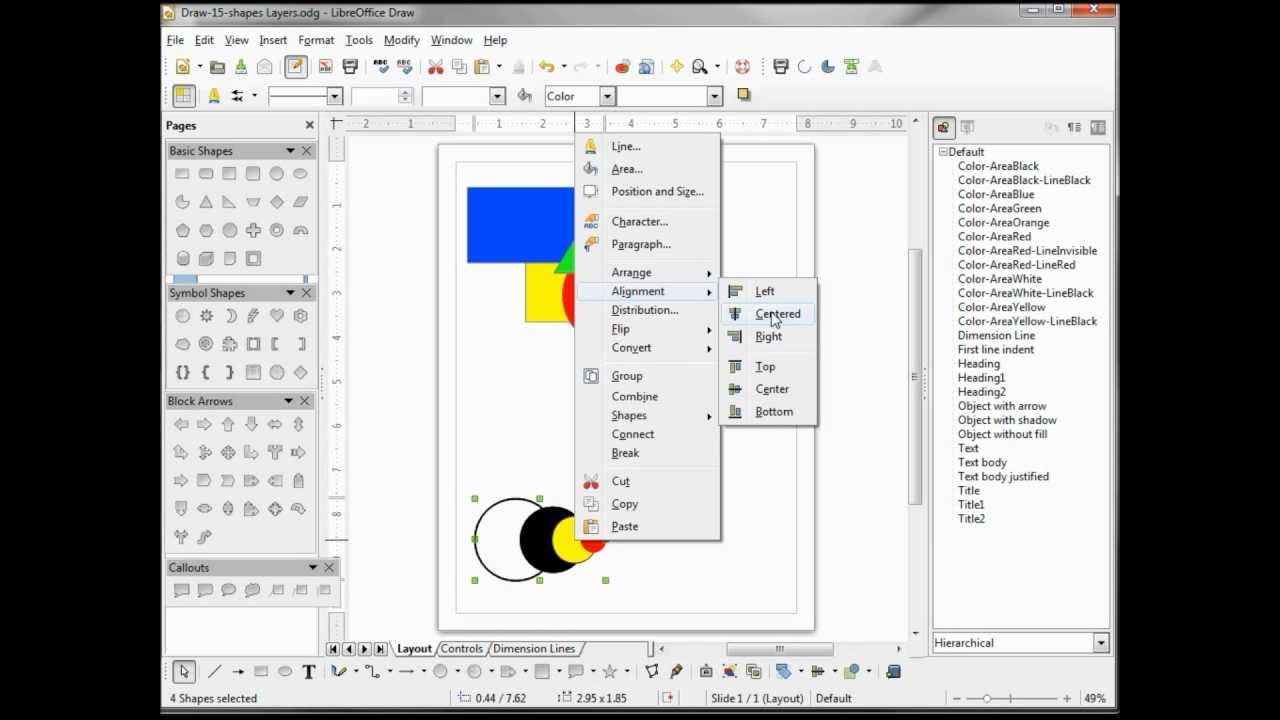Viewport: 1280px width, 720px height.
Task: Open the area style Color dropdown
Action: pyautogui.click(x=607, y=96)
